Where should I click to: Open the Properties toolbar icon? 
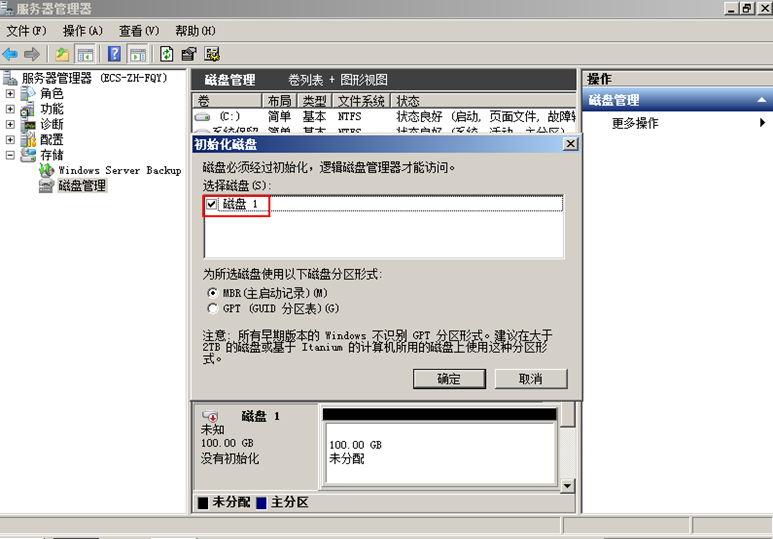click(189, 54)
